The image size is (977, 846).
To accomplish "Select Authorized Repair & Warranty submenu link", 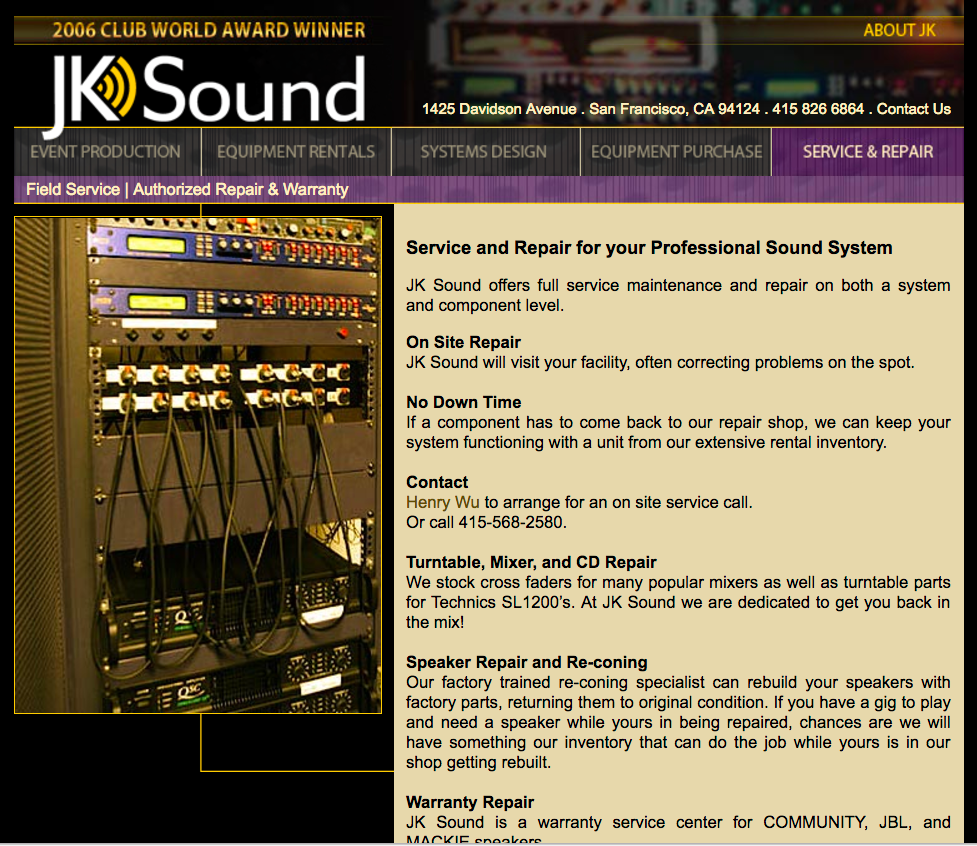I will tap(241, 189).
